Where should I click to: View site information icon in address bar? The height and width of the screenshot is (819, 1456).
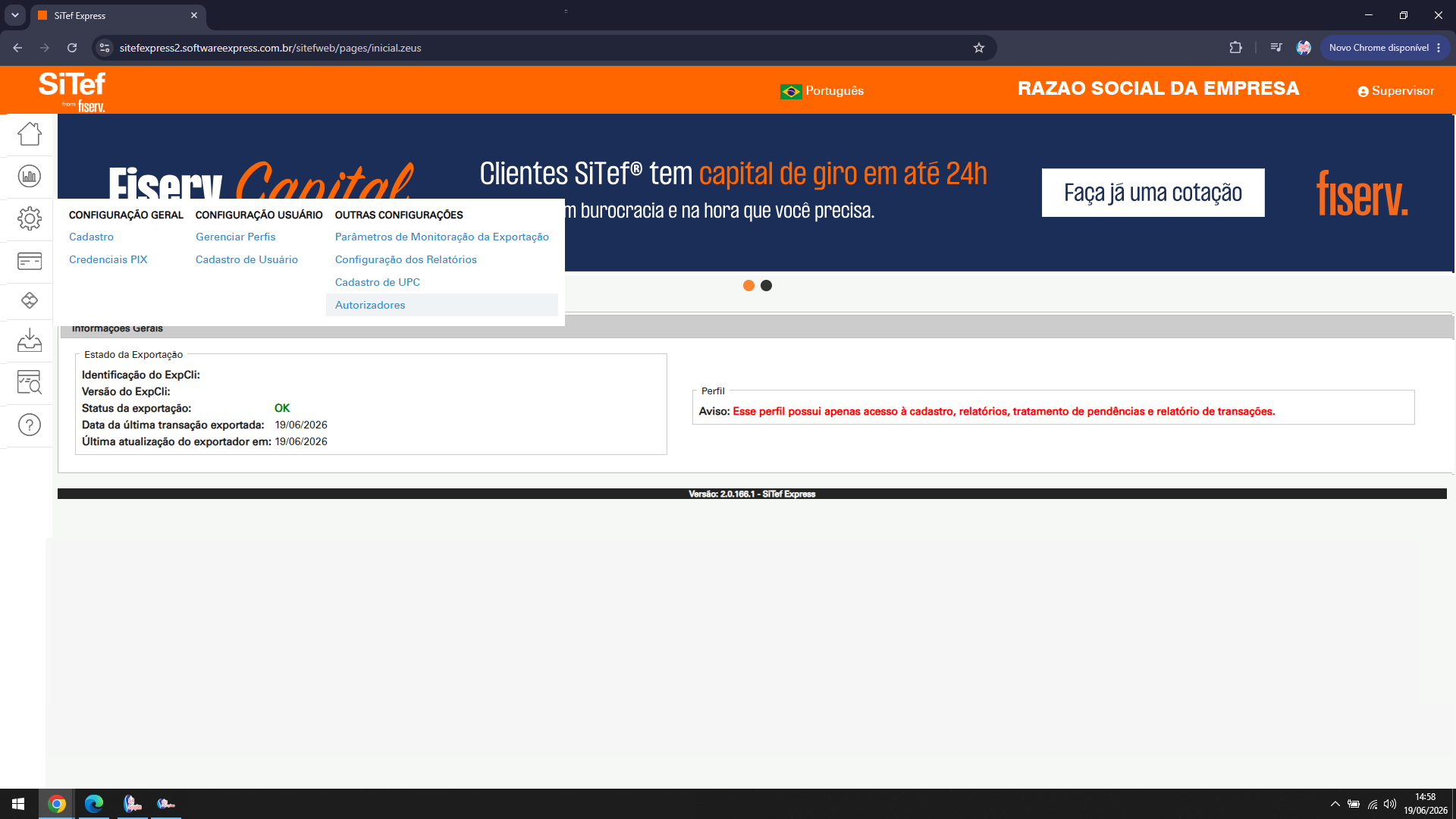coord(105,48)
